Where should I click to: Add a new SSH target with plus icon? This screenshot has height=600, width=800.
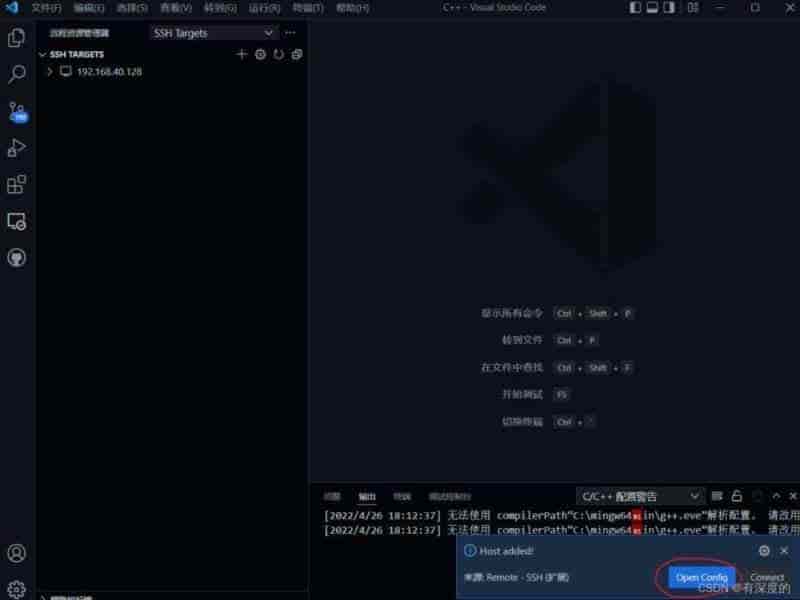pyautogui.click(x=241, y=54)
